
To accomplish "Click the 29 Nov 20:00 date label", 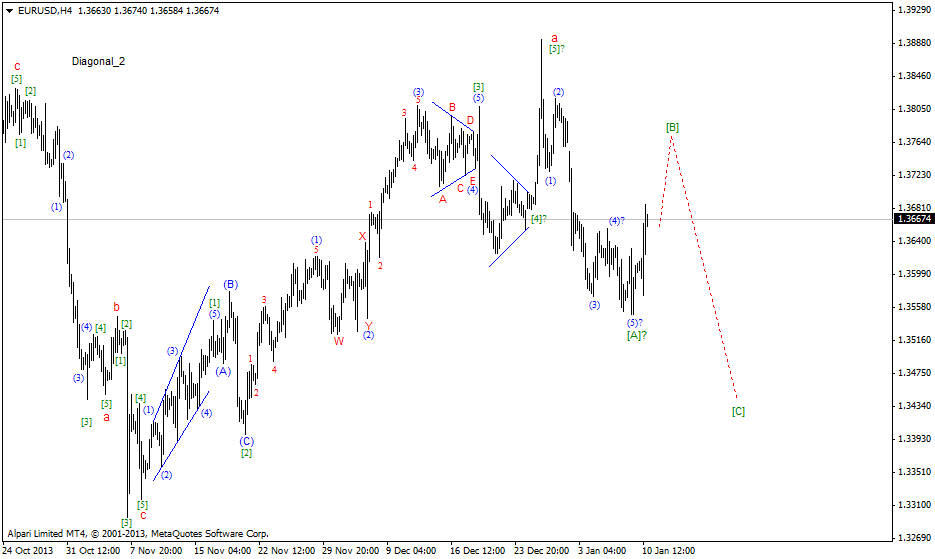I will (x=351, y=551).
